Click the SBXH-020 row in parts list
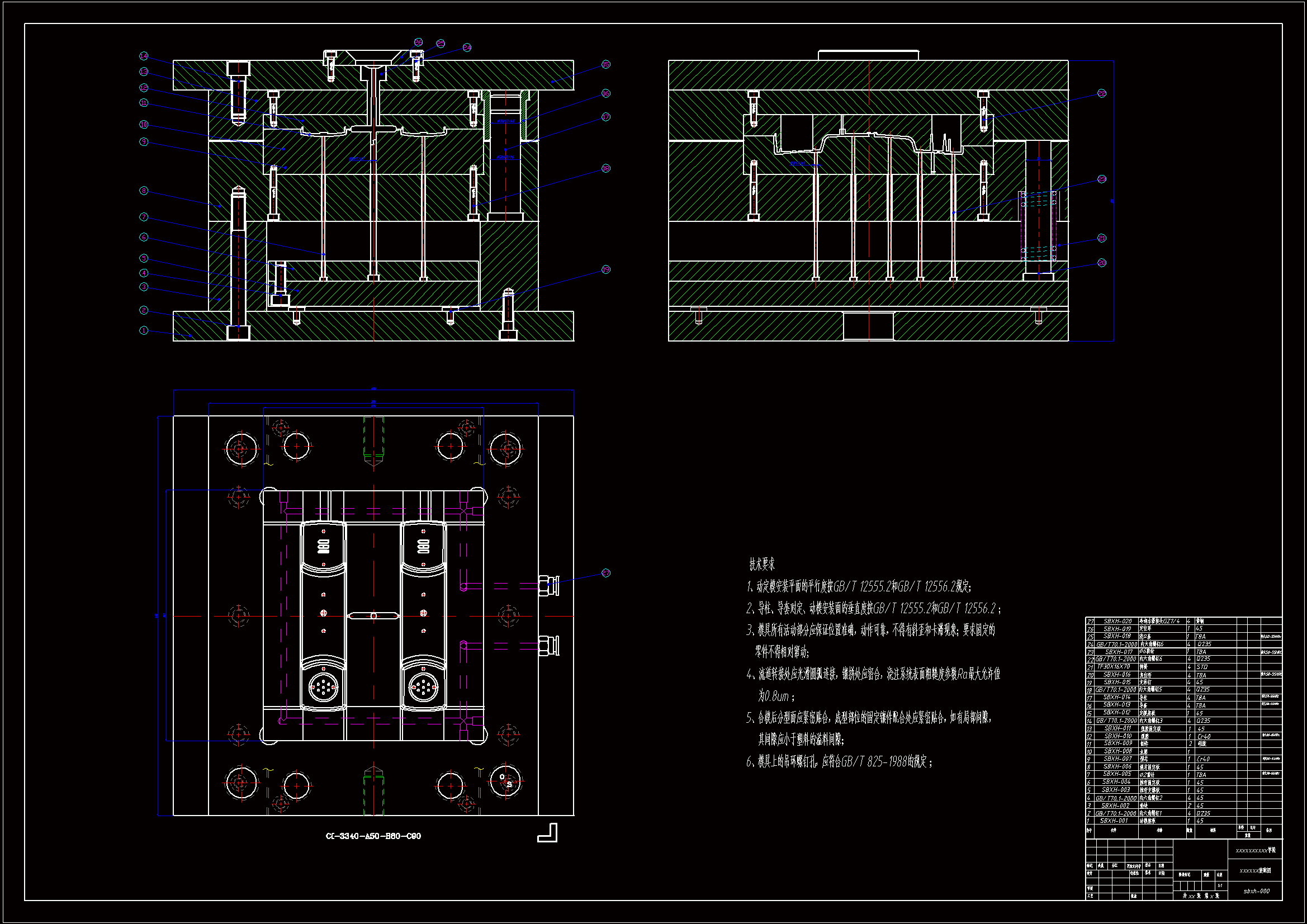 click(1117, 621)
